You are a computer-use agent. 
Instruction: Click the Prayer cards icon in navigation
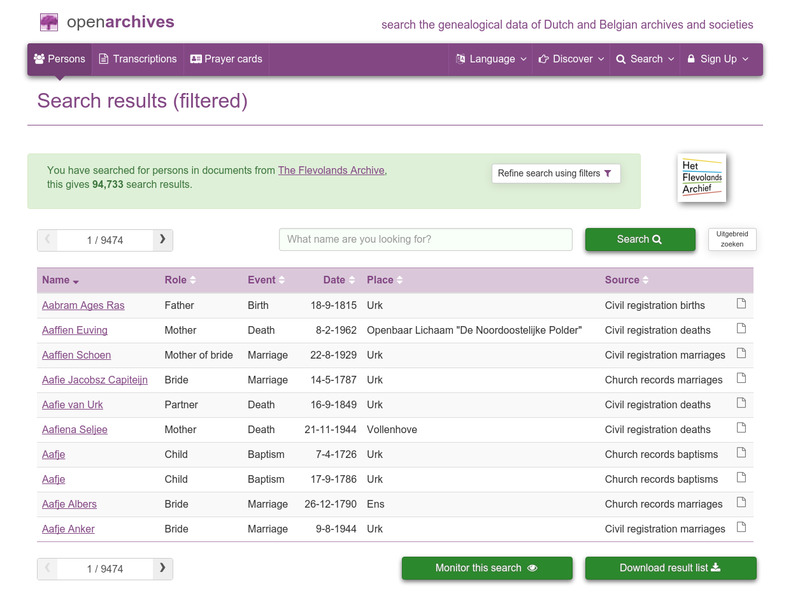(195, 58)
